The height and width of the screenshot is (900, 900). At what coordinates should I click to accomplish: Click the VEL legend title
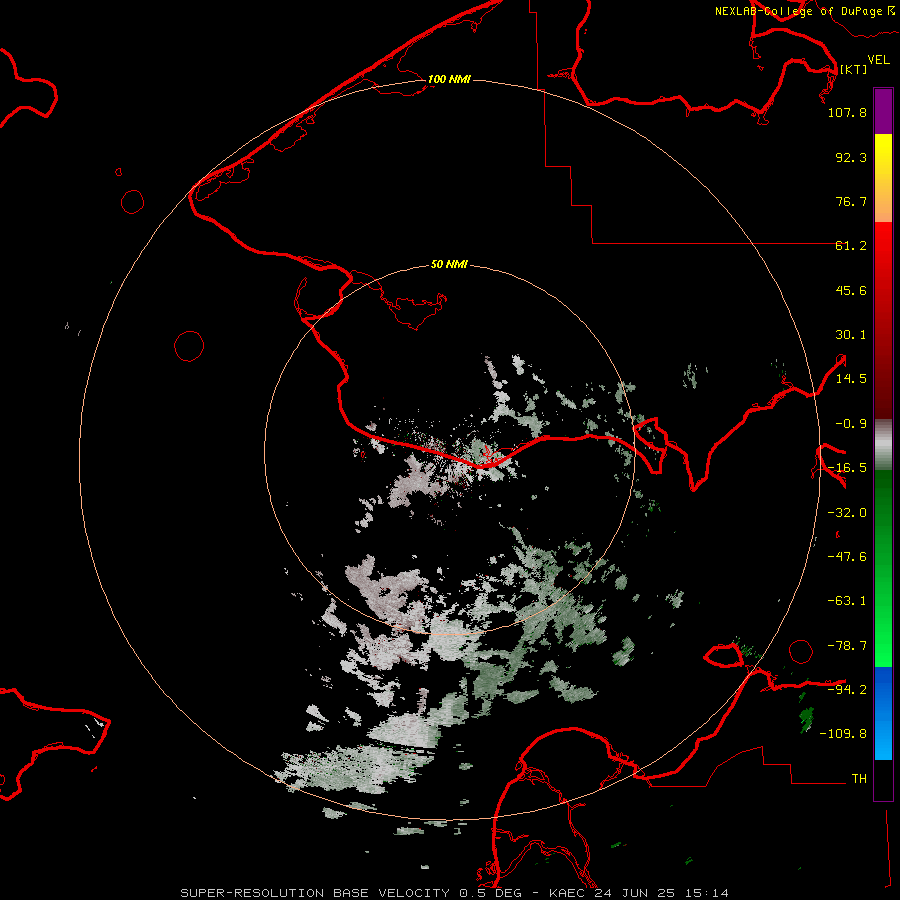[x=878, y=60]
